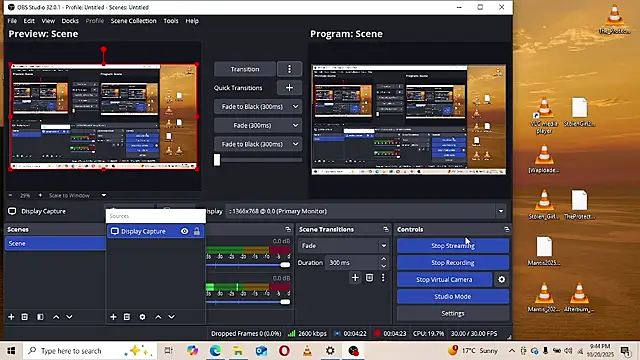640x360 pixels.
Task: Click Stop Recording button
Action: click(453, 262)
